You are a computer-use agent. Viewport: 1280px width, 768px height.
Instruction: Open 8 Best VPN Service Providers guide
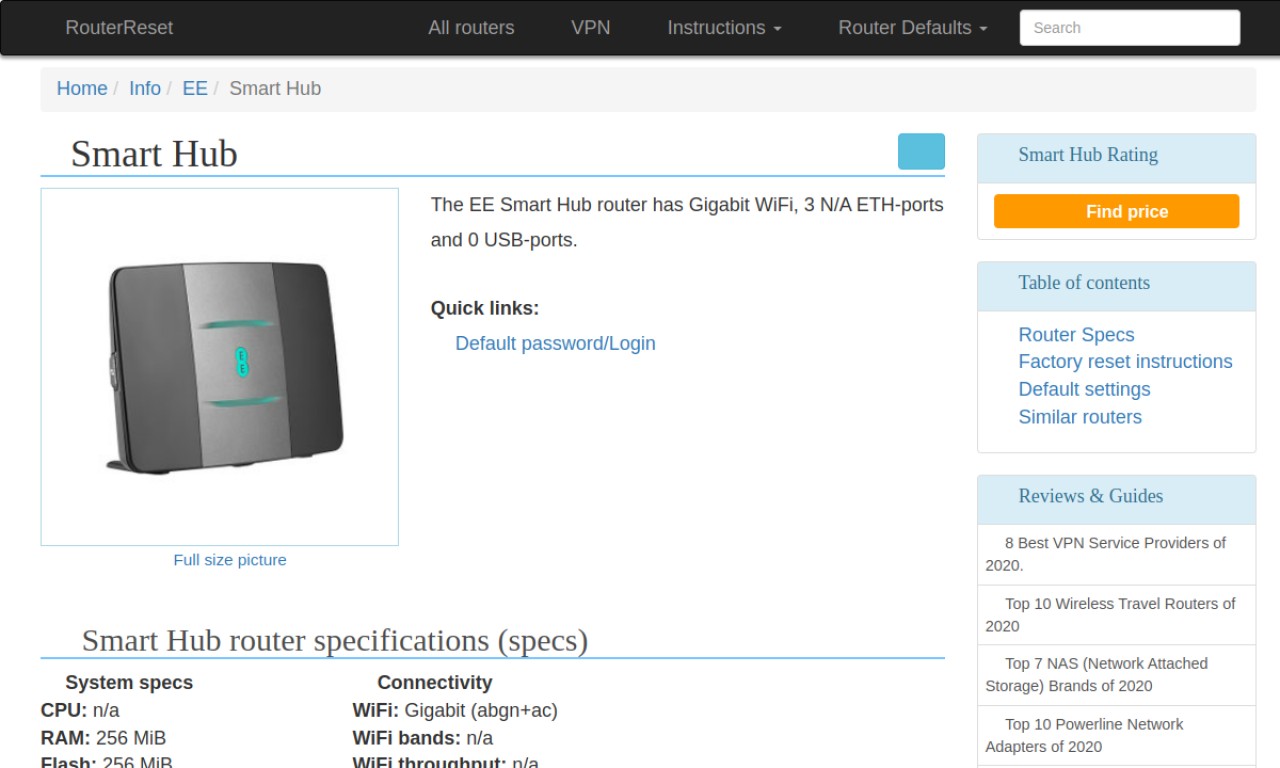1116,554
